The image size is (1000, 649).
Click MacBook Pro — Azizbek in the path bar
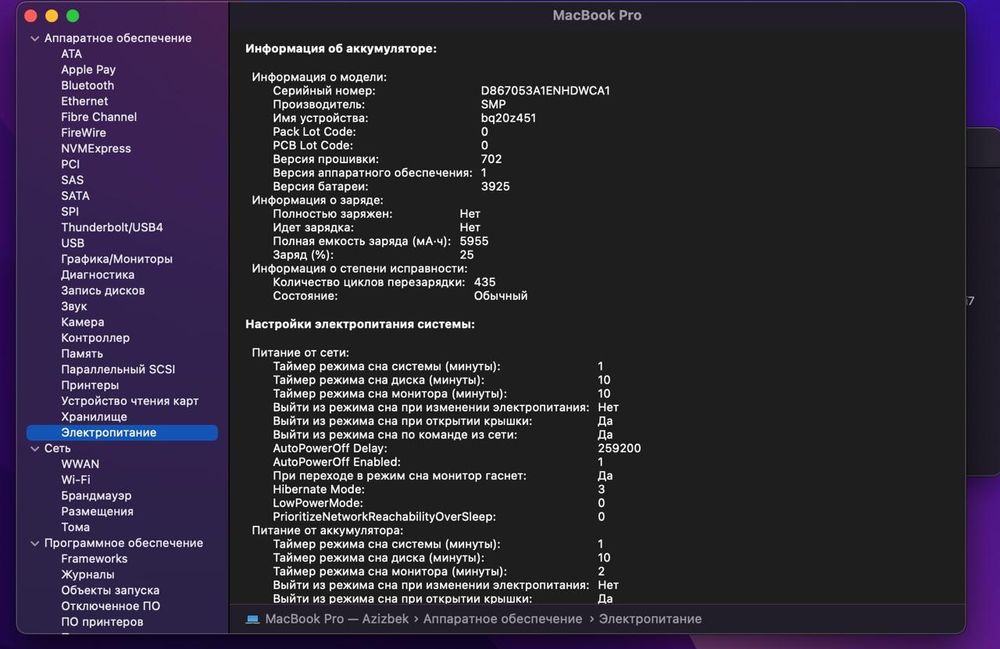[337, 619]
